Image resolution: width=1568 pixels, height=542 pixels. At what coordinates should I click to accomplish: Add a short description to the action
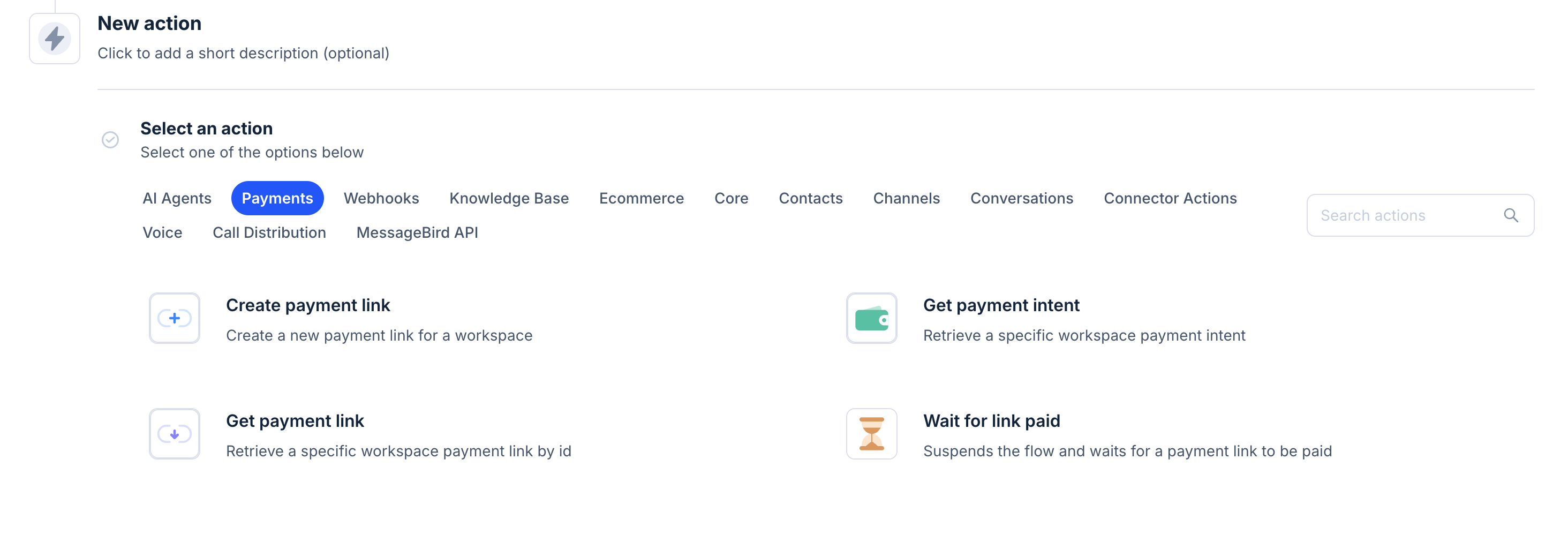click(x=243, y=53)
